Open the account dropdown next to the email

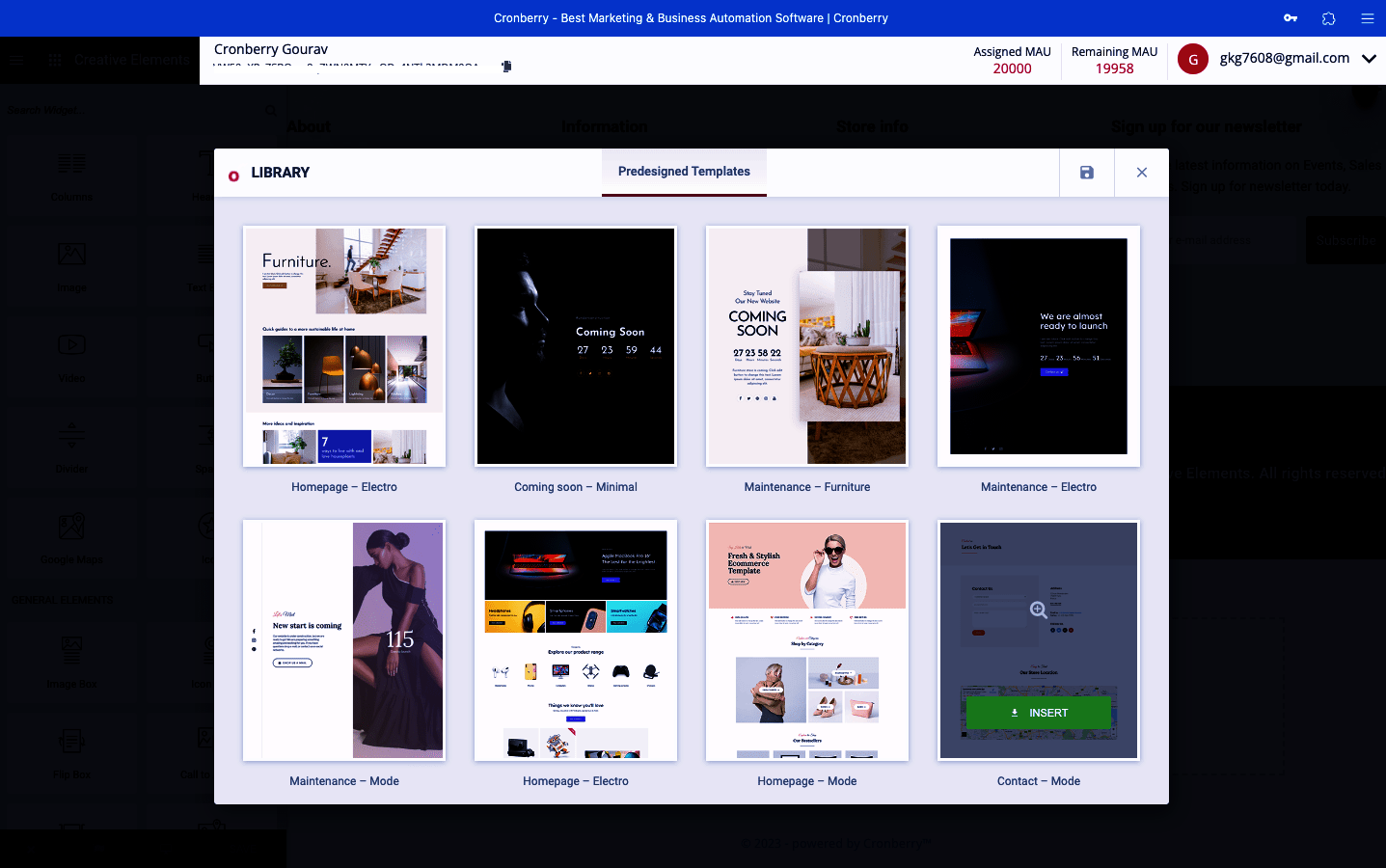pyautogui.click(x=1369, y=58)
